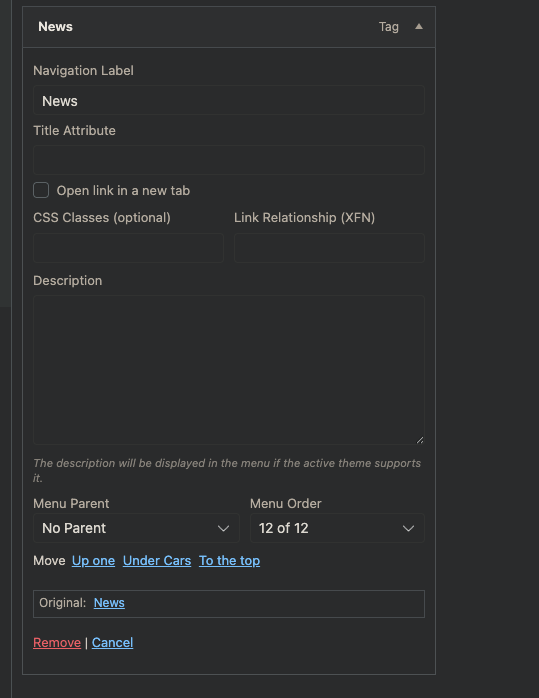Click the Menu Parent chevron arrow
The width and height of the screenshot is (539, 698).
click(x=223, y=528)
